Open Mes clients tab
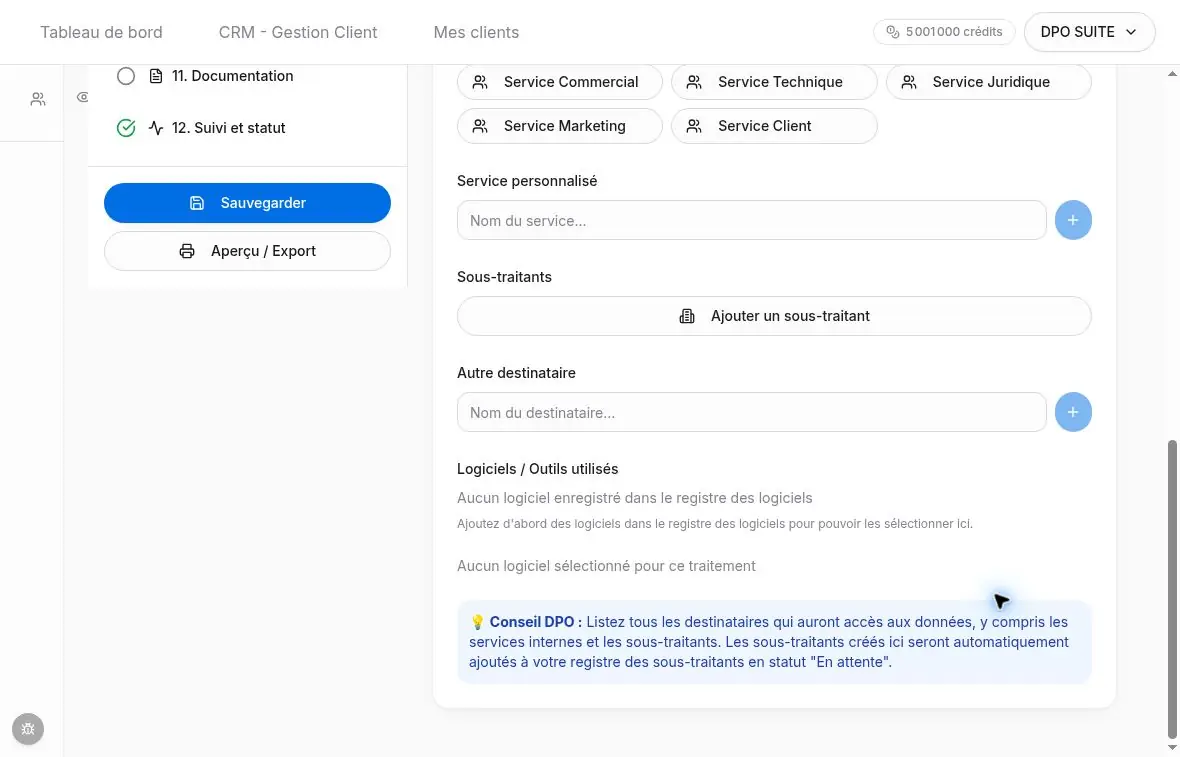 click(476, 32)
